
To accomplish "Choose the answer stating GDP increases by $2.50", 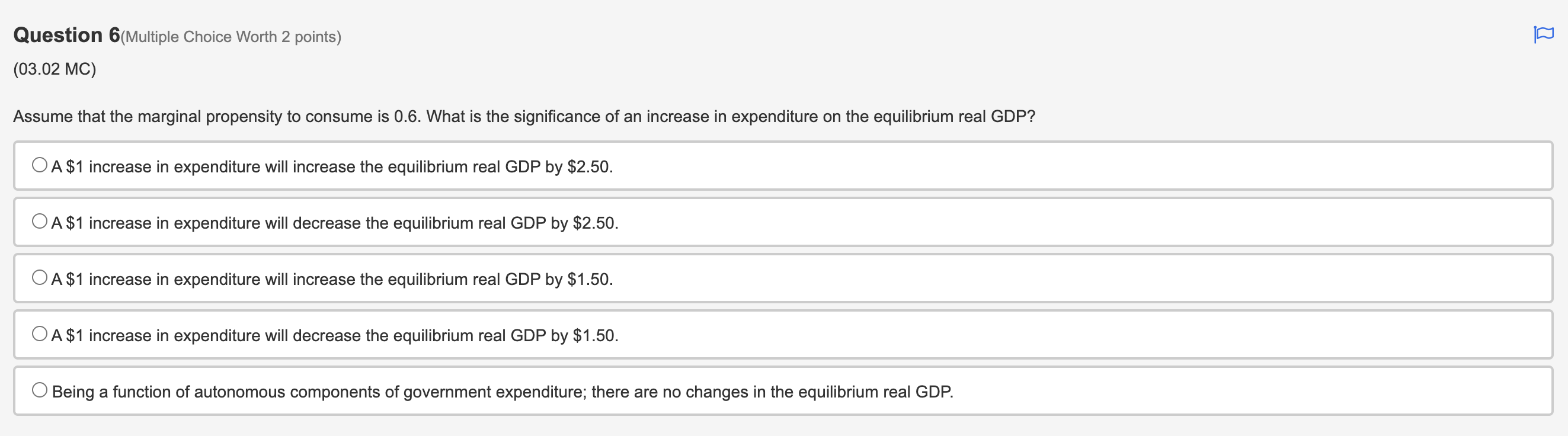I will click(332, 165).
